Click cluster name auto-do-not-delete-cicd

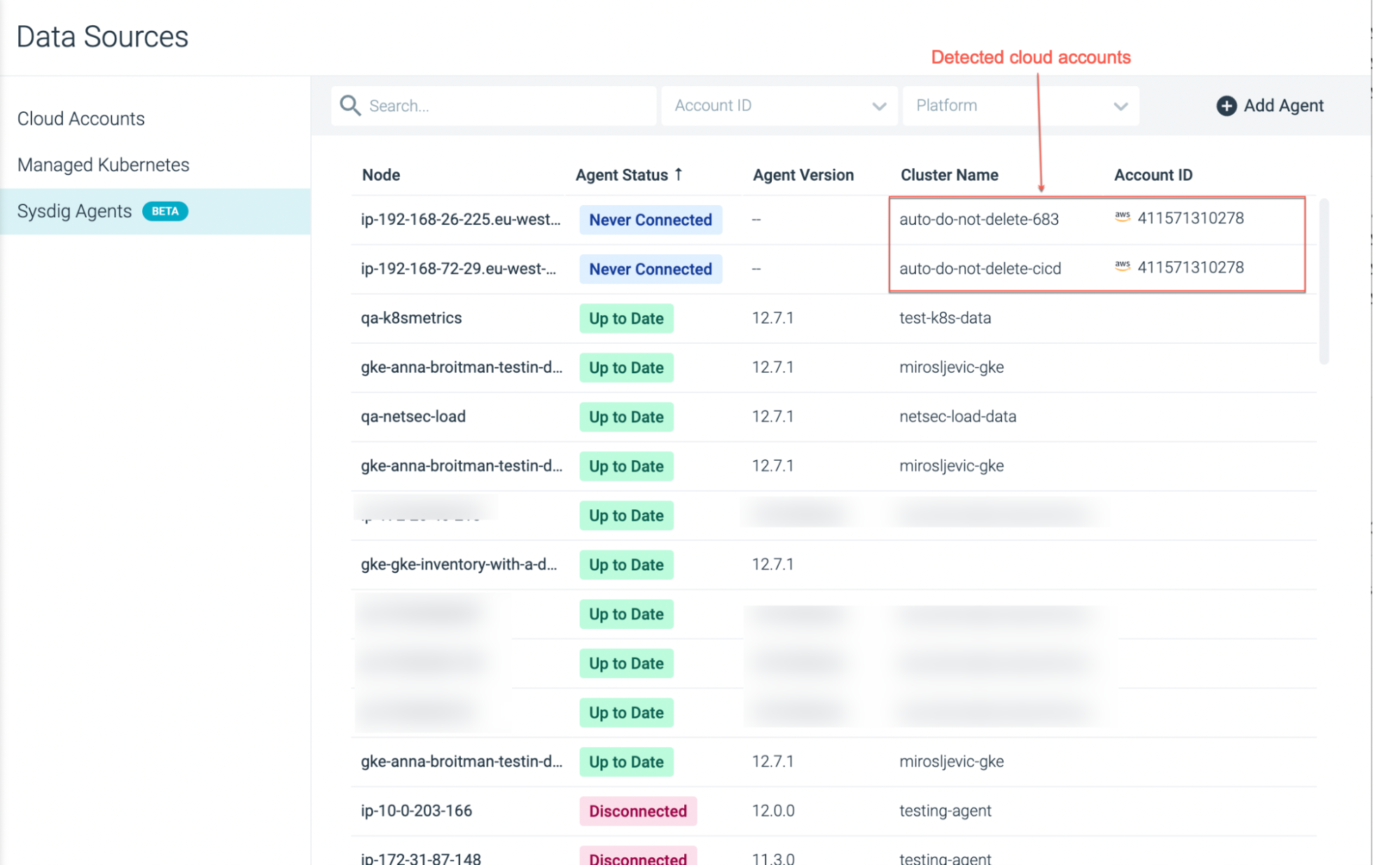pyautogui.click(x=980, y=269)
